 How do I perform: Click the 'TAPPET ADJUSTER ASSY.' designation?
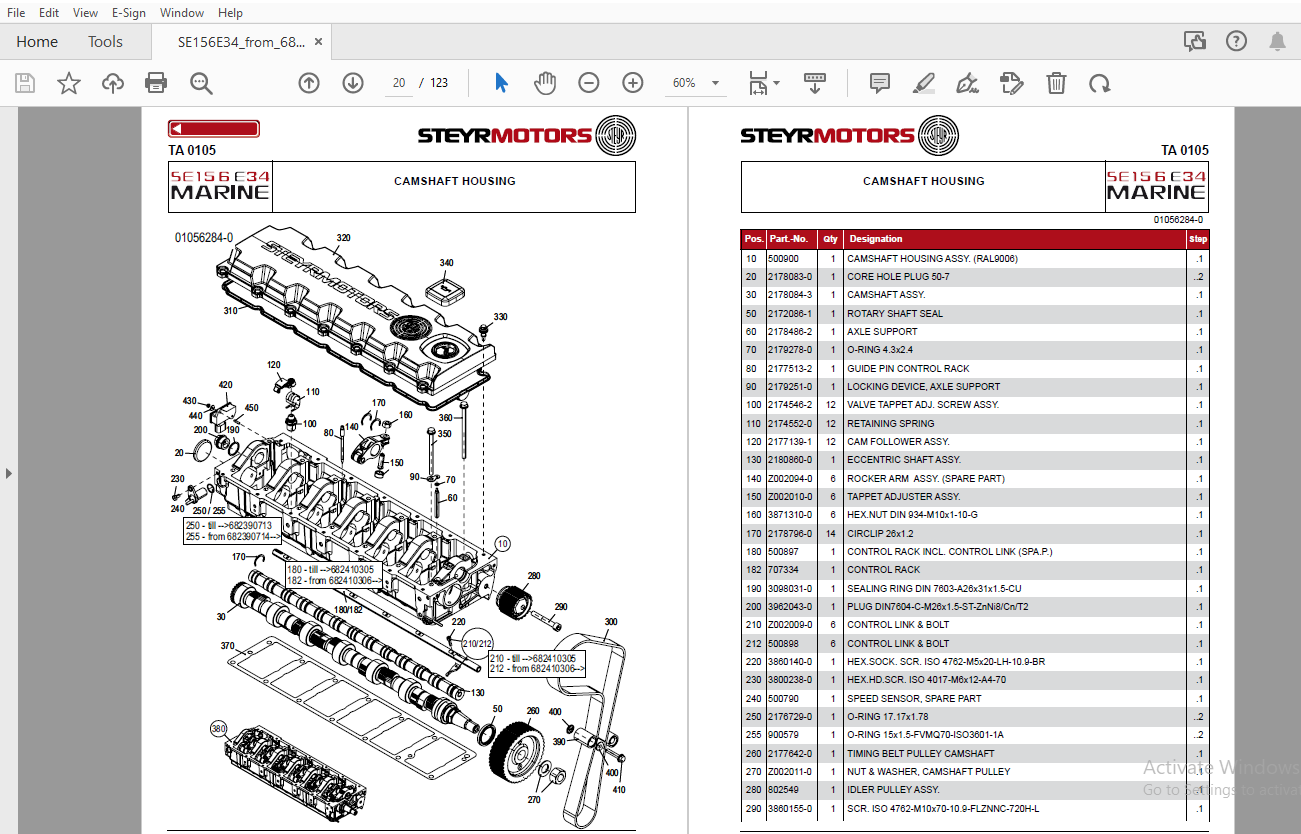coord(903,496)
